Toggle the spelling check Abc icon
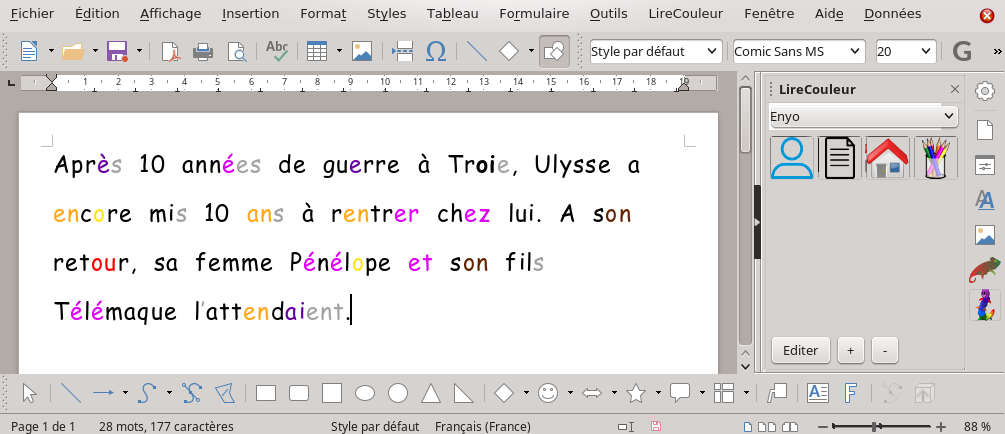The height and width of the screenshot is (434, 1005). [277, 51]
